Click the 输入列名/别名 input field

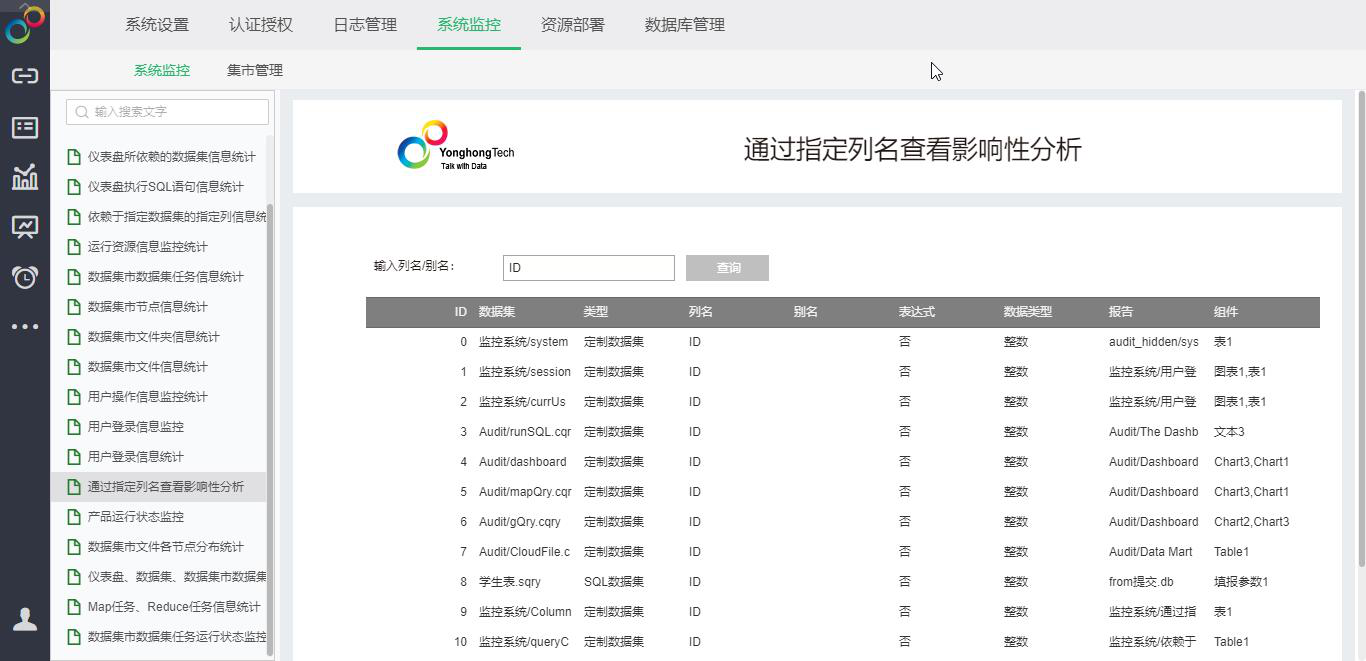click(x=588, y=268)
